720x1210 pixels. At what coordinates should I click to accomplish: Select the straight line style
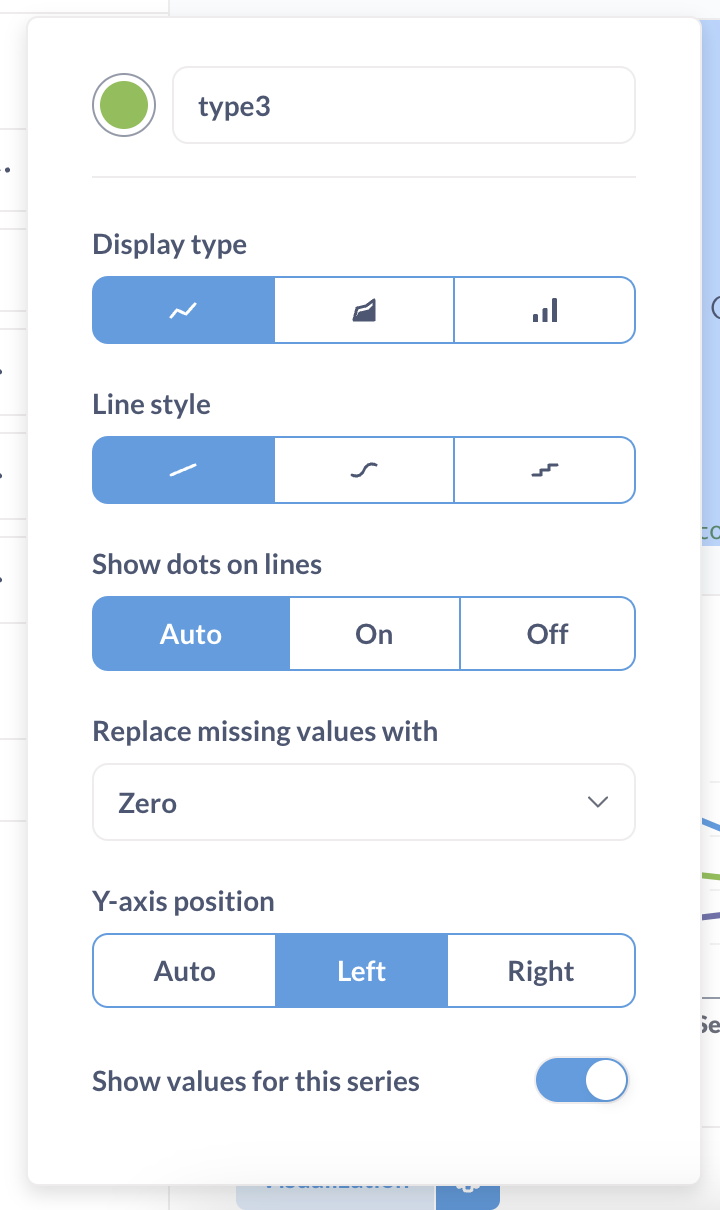pos(183,469)
